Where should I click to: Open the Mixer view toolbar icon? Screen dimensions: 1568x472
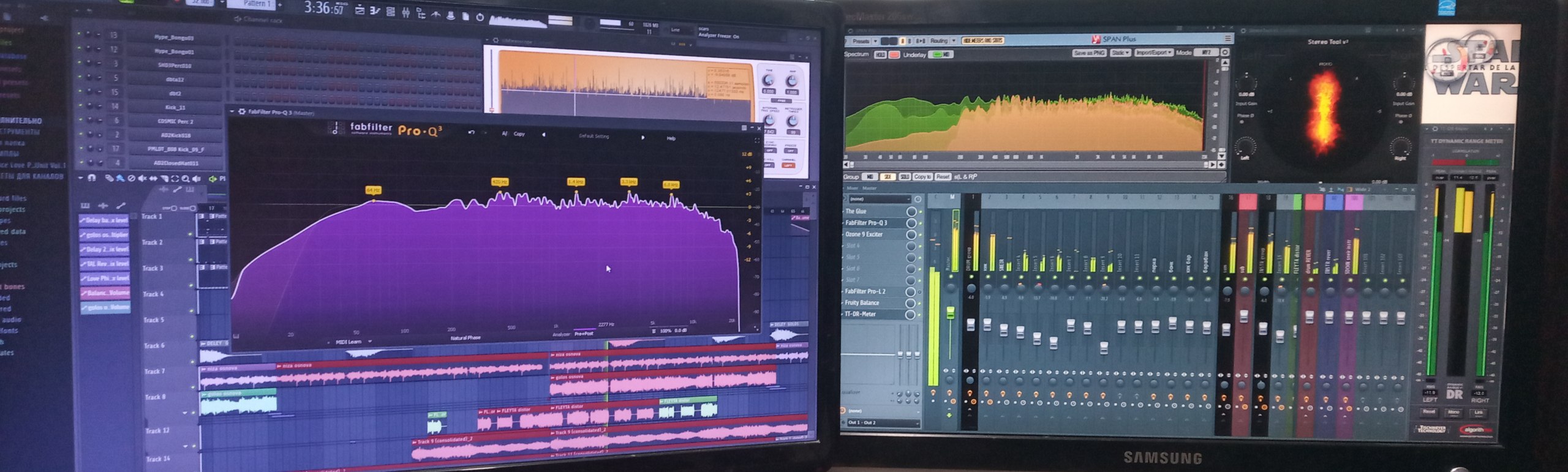(405, 13)
